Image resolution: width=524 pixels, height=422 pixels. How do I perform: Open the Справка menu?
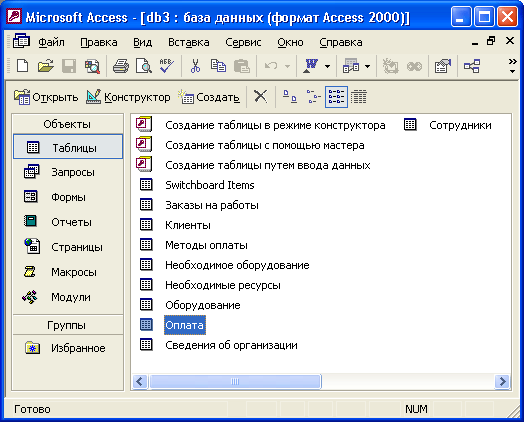[341, 42]
